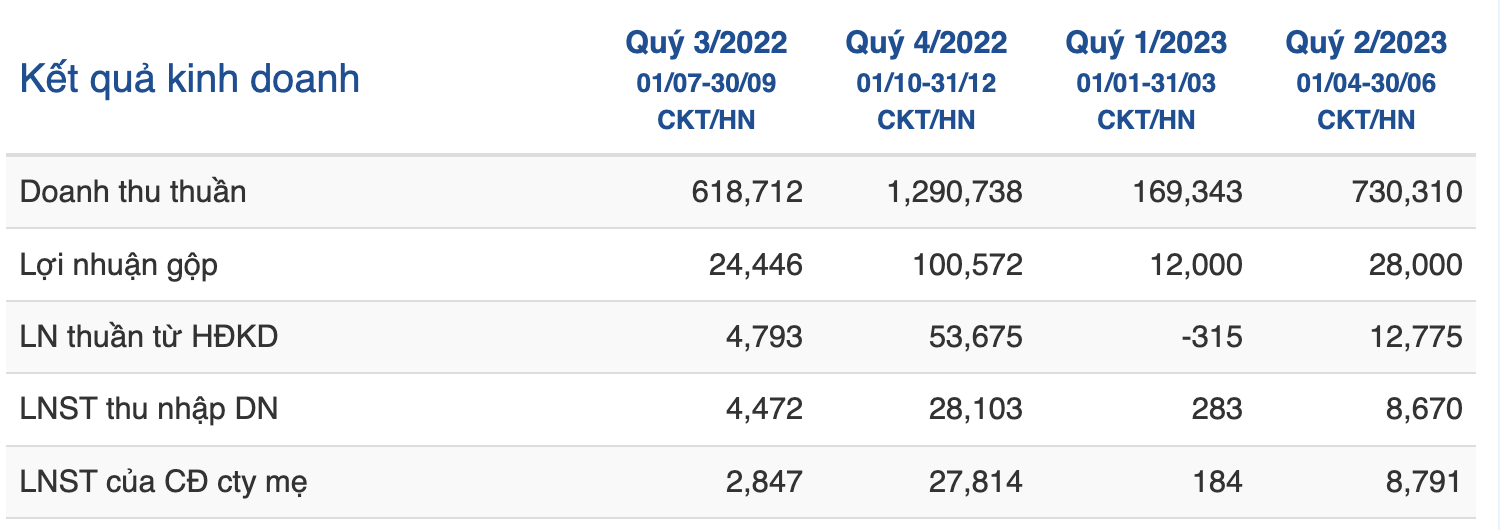This screenshot has height=530, width=1500.
Task: Click the 53,675 operating profit value
Action: click(974, 337)
